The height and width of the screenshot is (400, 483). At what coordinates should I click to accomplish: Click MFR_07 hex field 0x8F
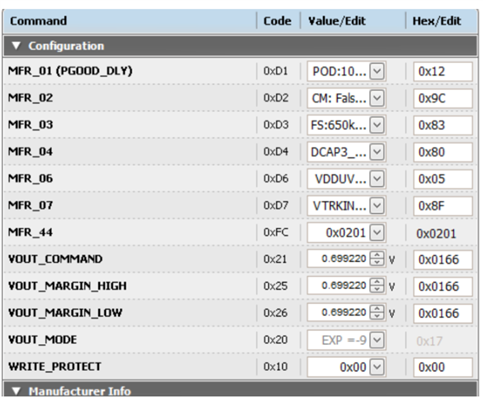[443, 206]
